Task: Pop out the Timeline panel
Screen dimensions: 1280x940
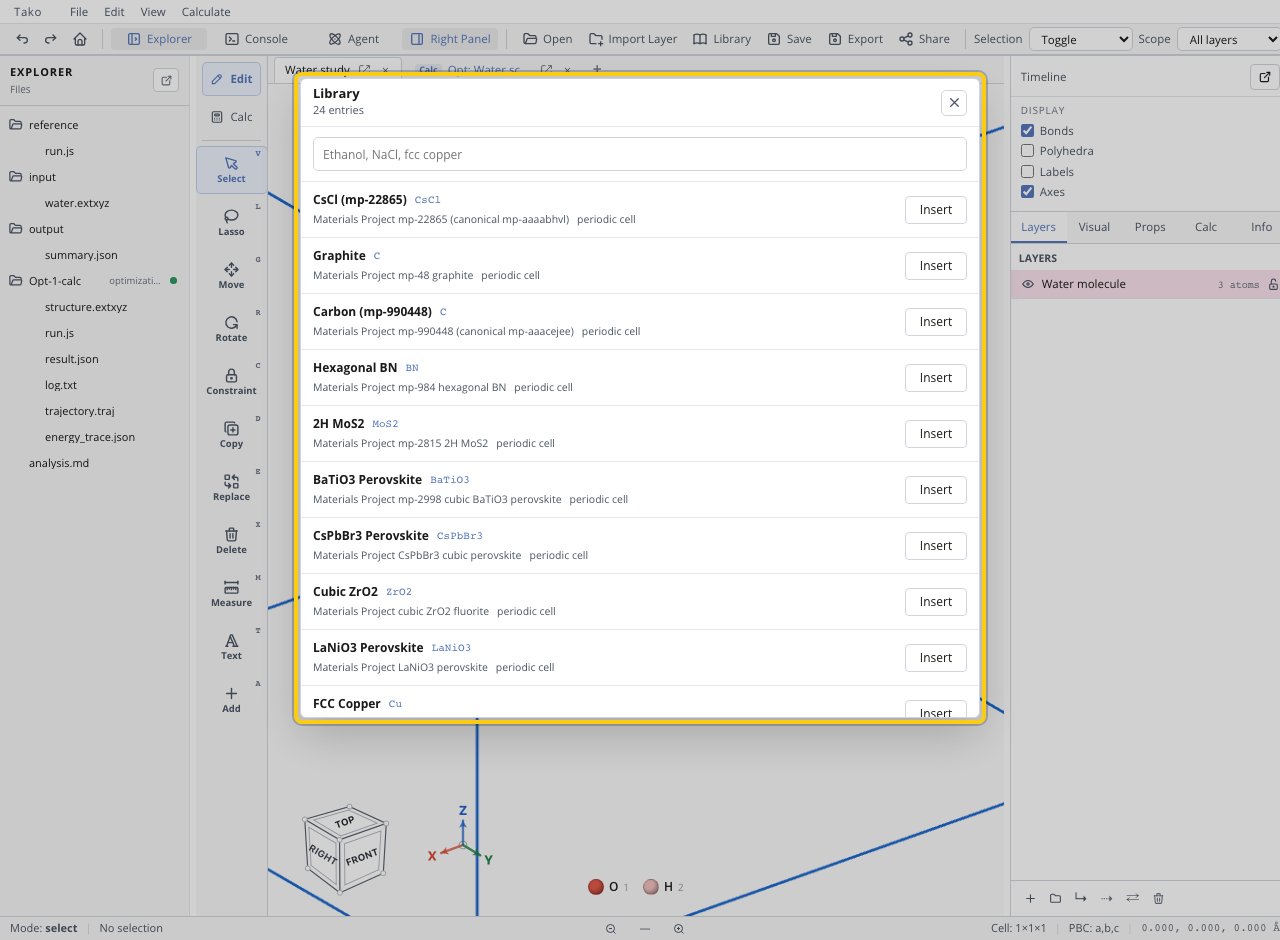Action: coord(1264,77)
